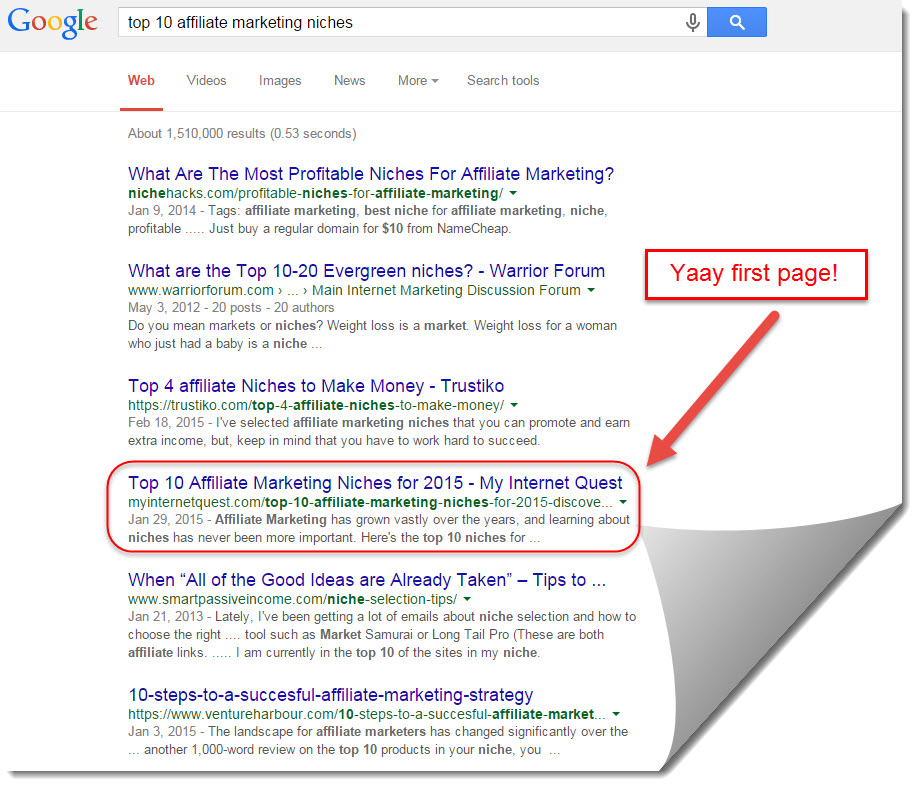Click the smartpassiveincome.com green URL text
The width and height of the screenshot is (917, 786).
292,599
